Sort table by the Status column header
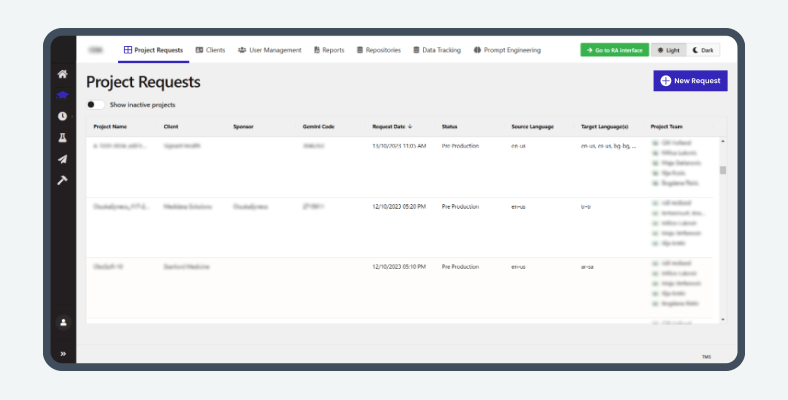The height and width of the screenshot is (400, 788). [x=449, y=127]
